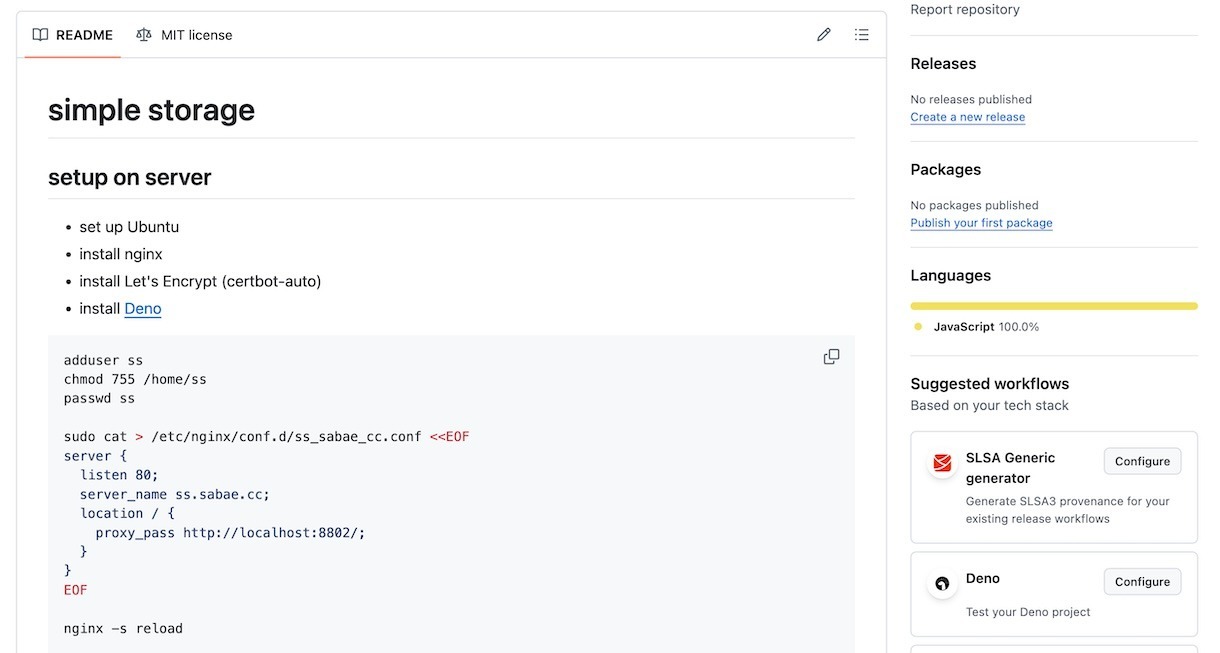This screenshot has height=653, width=1220.
Task: Click Publish your first package link
Action: pyautogui.click(x=981, y=223)
